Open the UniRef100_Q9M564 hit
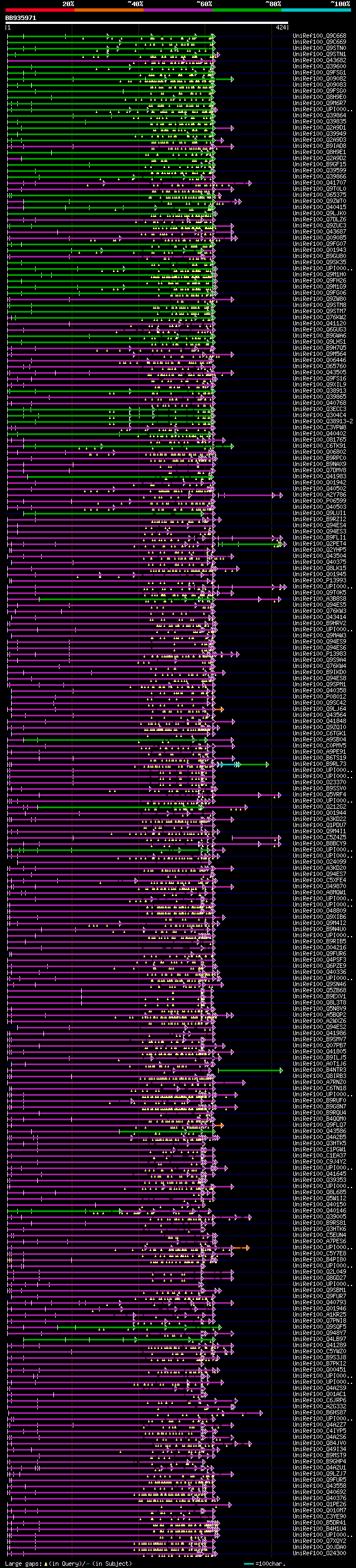This screenshot has height=1568, width=356. pos(319,354)
